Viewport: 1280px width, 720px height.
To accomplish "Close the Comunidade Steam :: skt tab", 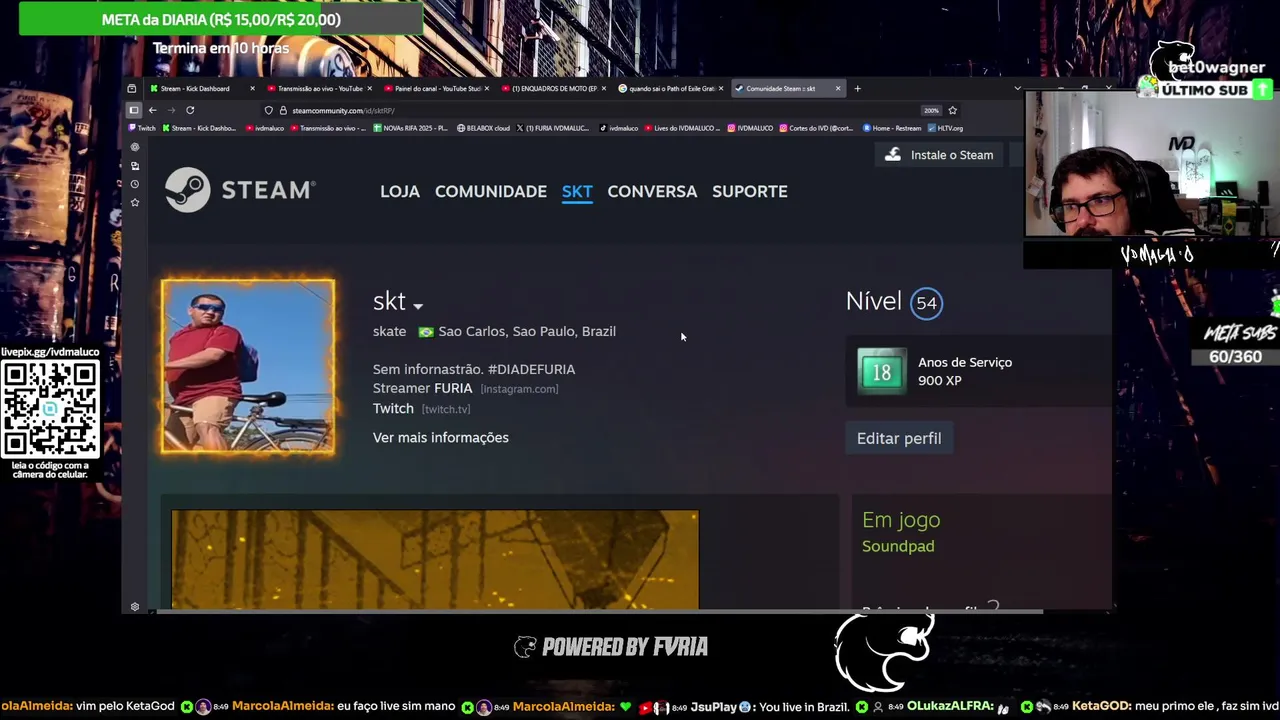I will click(x=838, y=88).
